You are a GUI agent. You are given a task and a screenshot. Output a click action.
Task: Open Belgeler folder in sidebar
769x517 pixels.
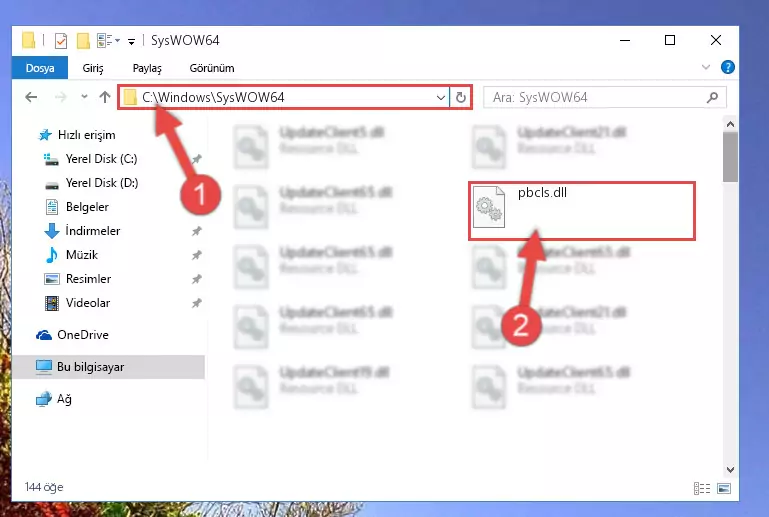point(87,207)
